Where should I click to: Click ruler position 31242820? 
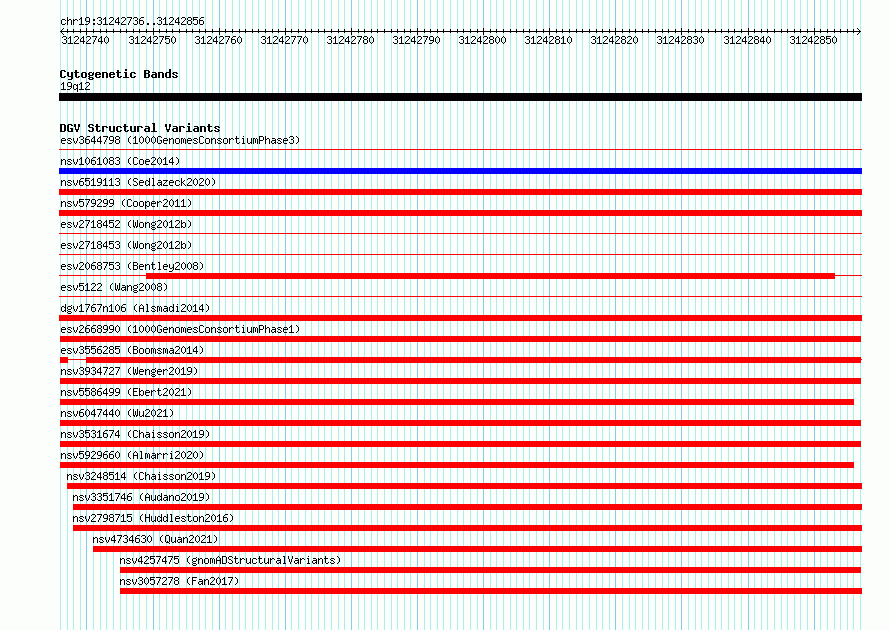click(x=614, y=40)
